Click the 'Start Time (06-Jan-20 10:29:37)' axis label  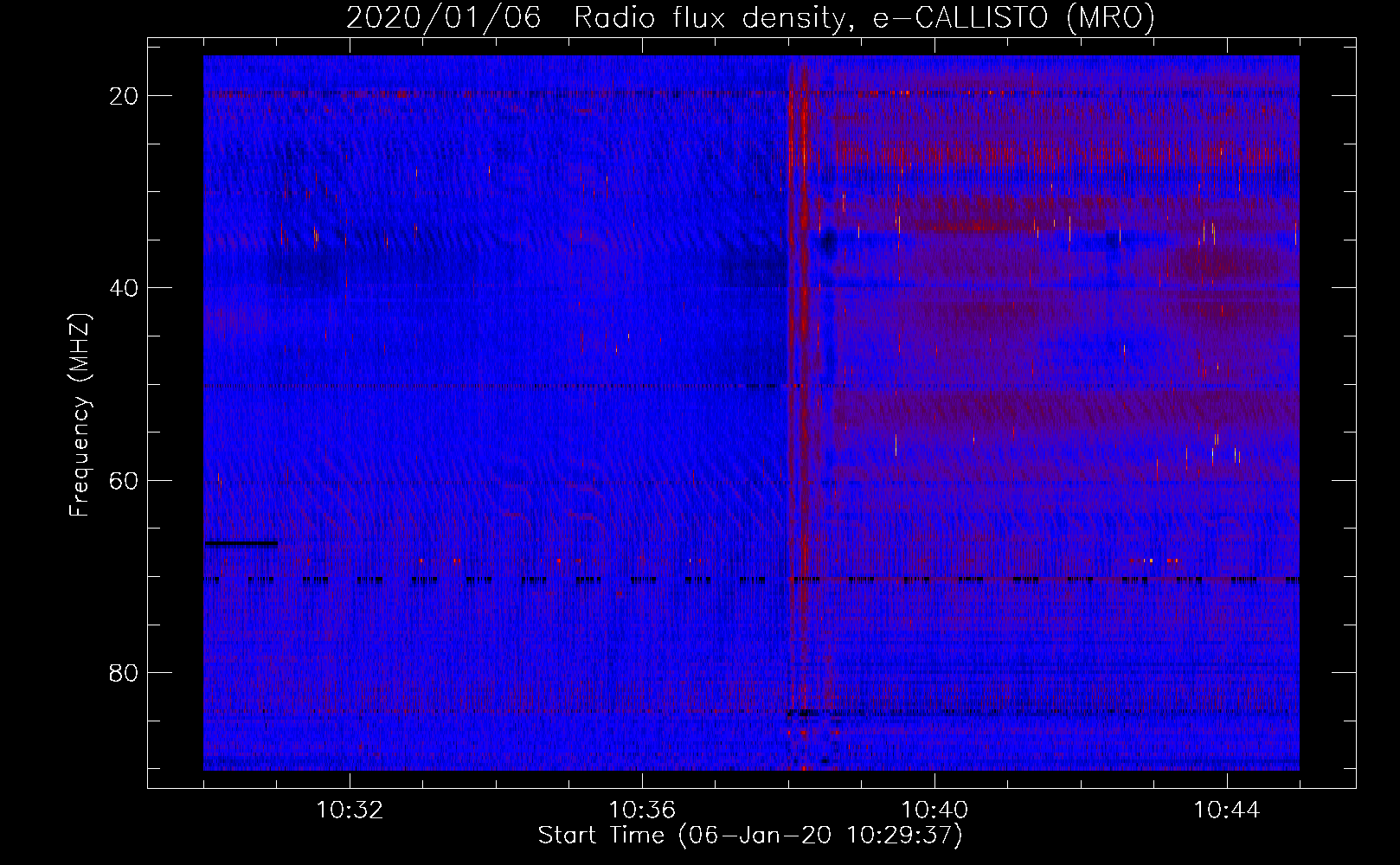pyautogui.click(x=750, y=836)
